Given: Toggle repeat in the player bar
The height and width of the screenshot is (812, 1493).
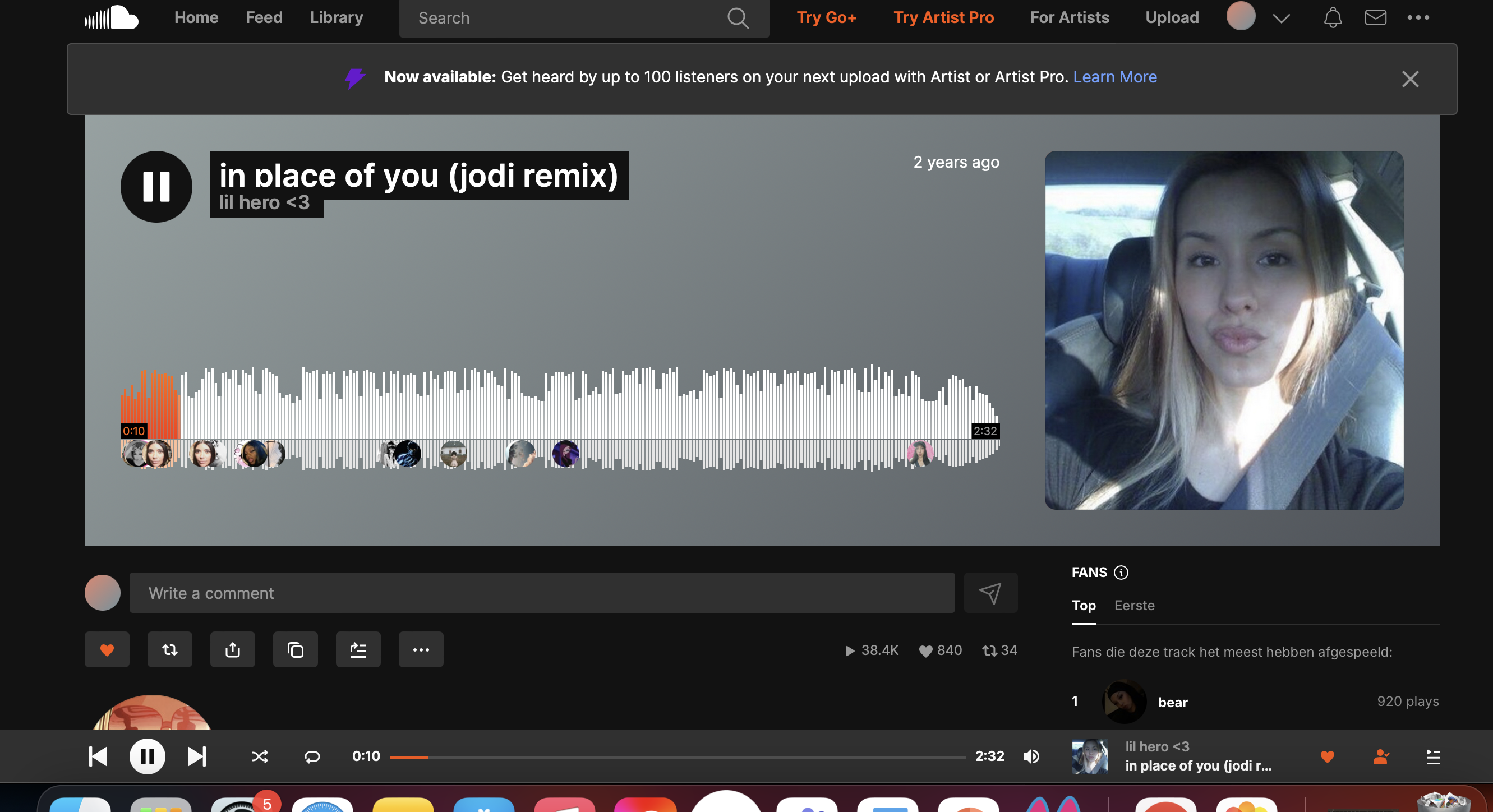Looking at the screenshot, I should [x=312, y=756].
